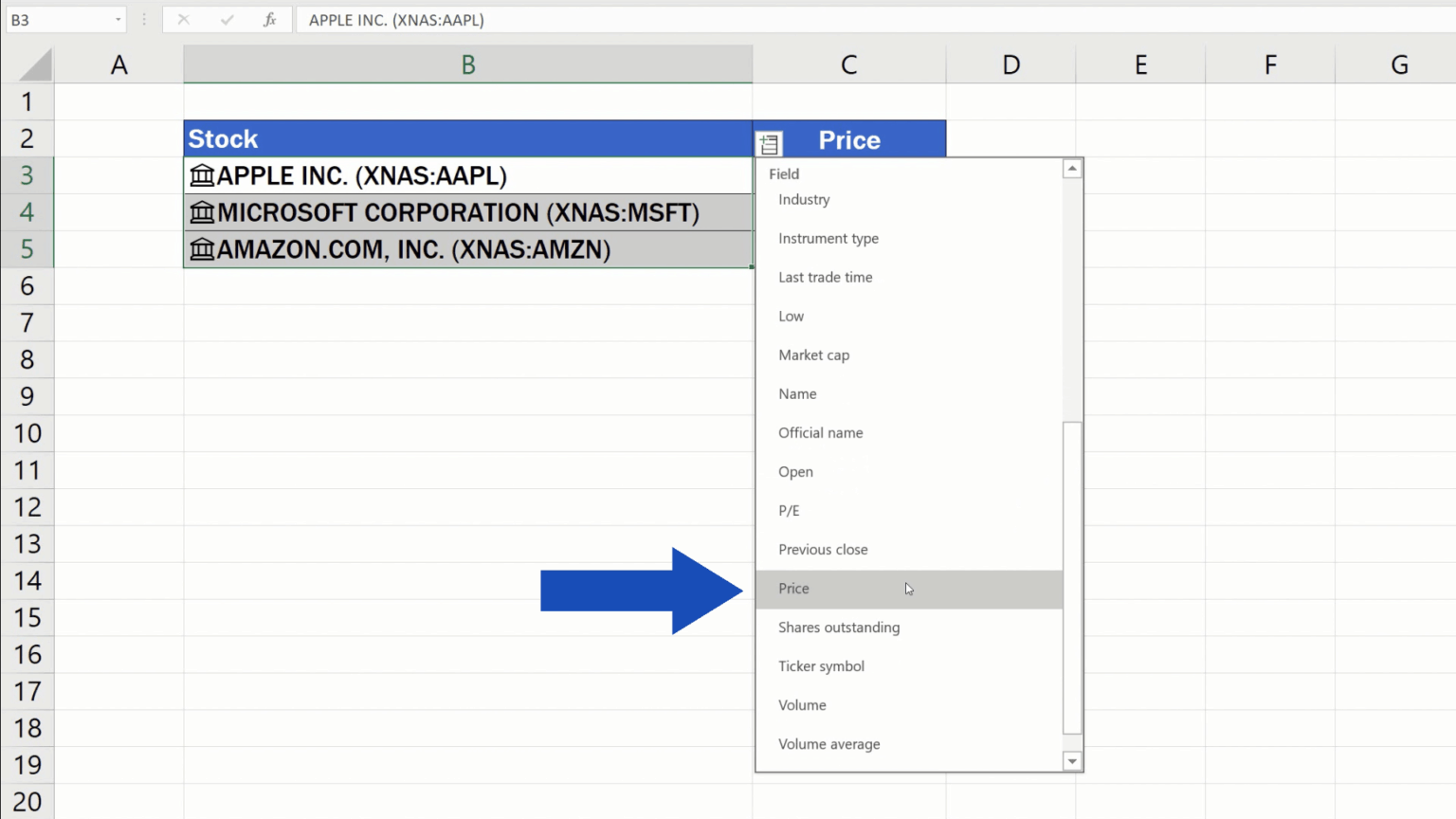Click the Insert Function fx icon
The image size is (1456, 819).
coord(270,19)
